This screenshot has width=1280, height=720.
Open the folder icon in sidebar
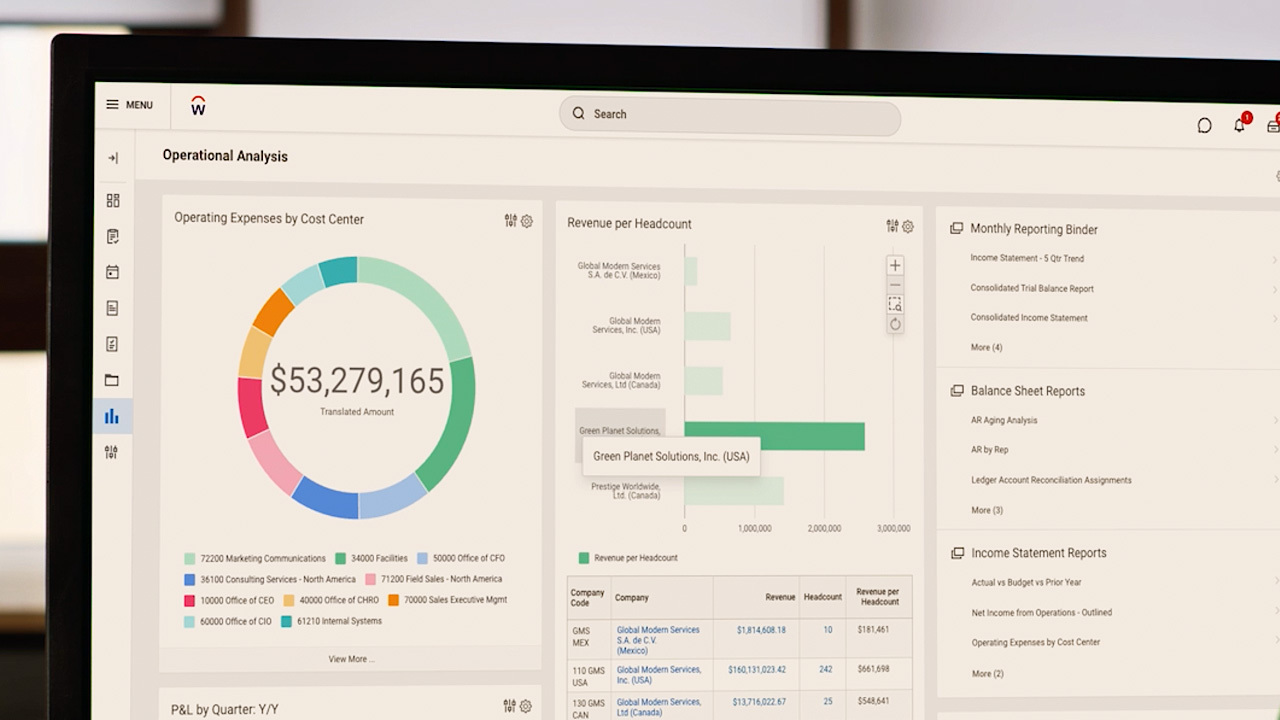click(x=112, y=380)
